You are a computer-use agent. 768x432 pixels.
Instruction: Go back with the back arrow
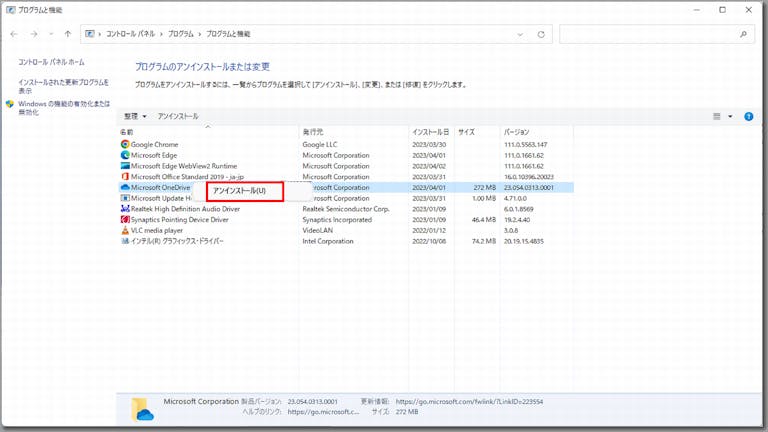coord(14,34)
